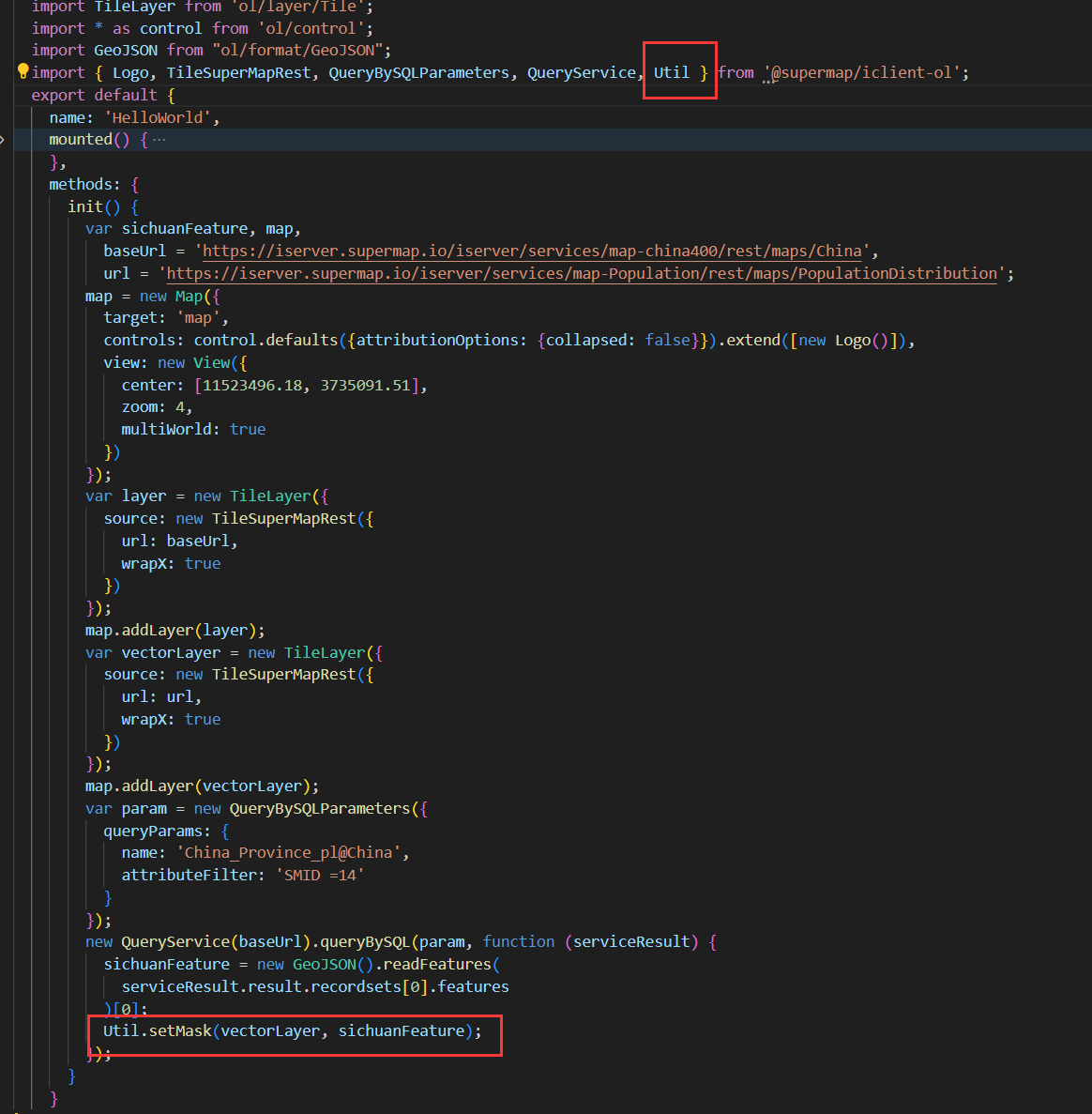Viewport: 1092px width, 1114px height.
Task: Click 'serviceResult' callback parameter
Action: (x=631, y=942)
